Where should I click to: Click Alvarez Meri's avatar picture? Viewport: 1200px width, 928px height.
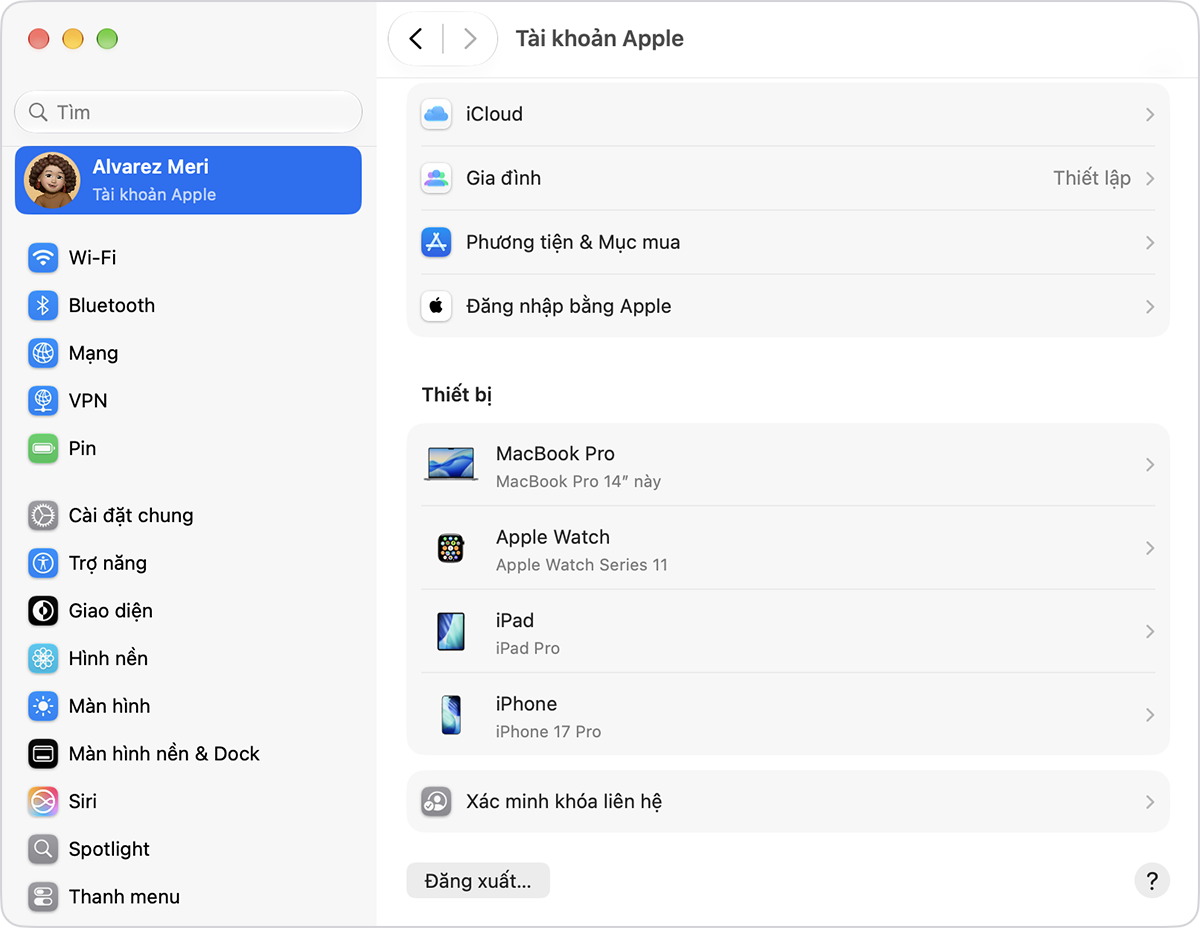pos(52,180)
